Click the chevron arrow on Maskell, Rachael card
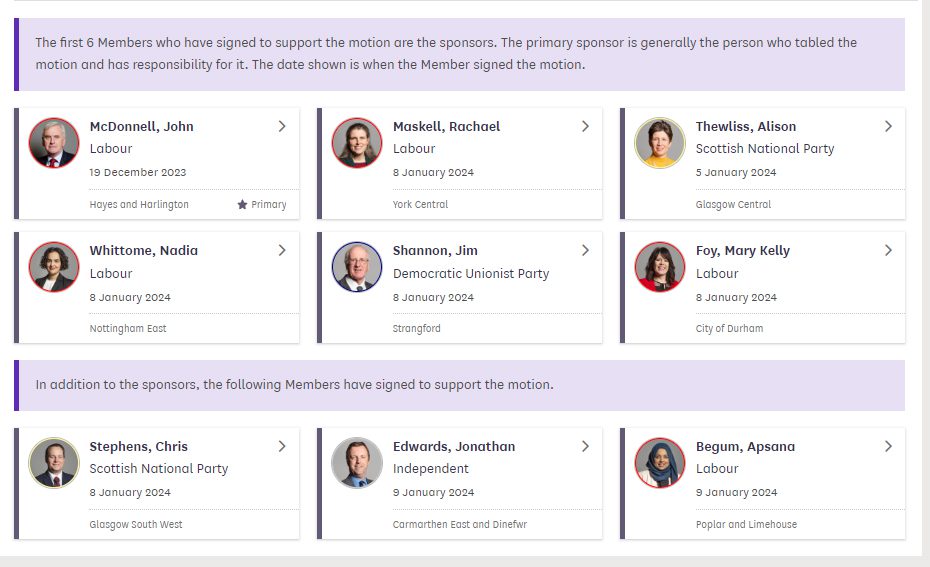 pos(585,126)
